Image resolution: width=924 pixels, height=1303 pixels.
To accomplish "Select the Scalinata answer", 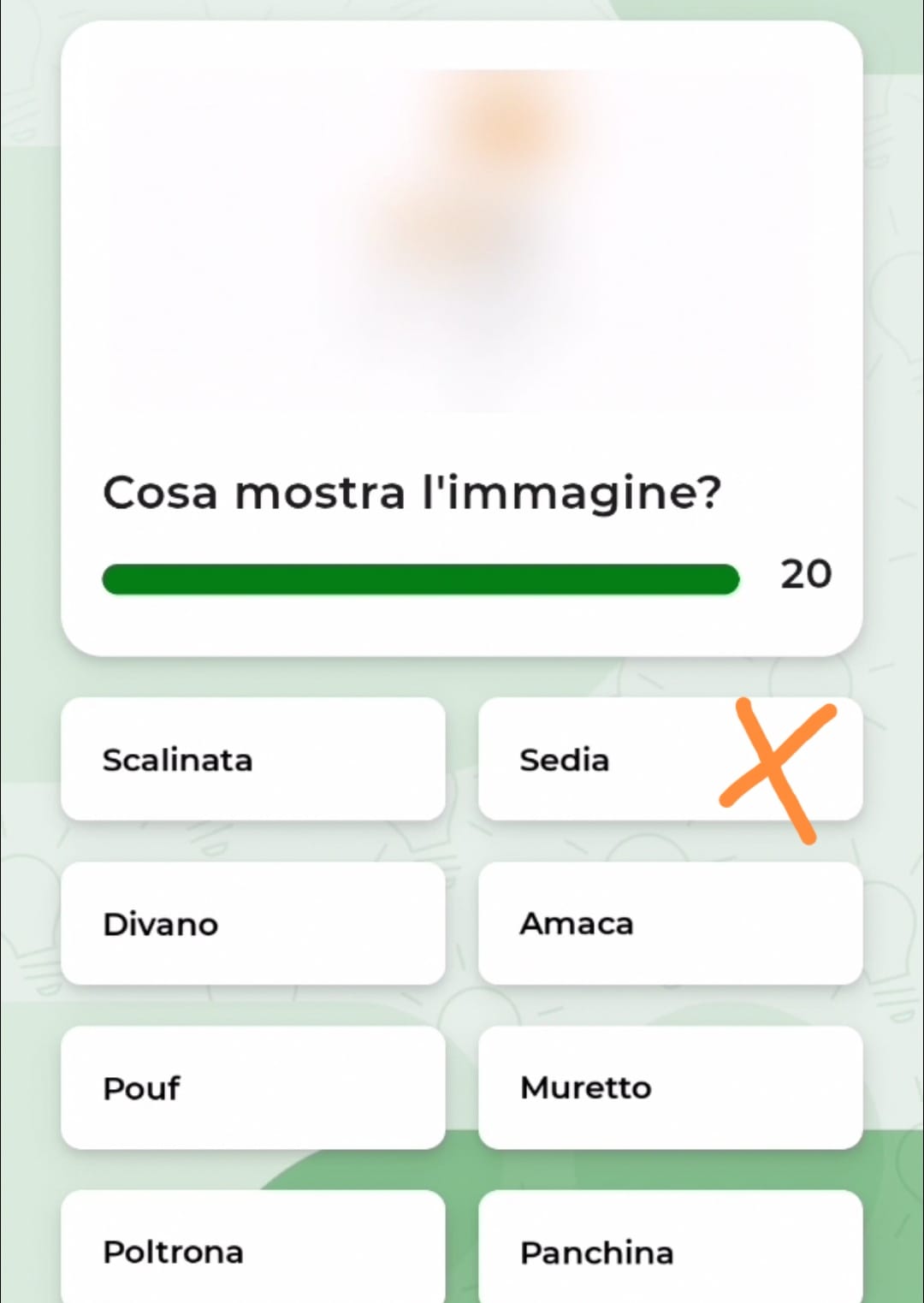I will pos(252,759).
